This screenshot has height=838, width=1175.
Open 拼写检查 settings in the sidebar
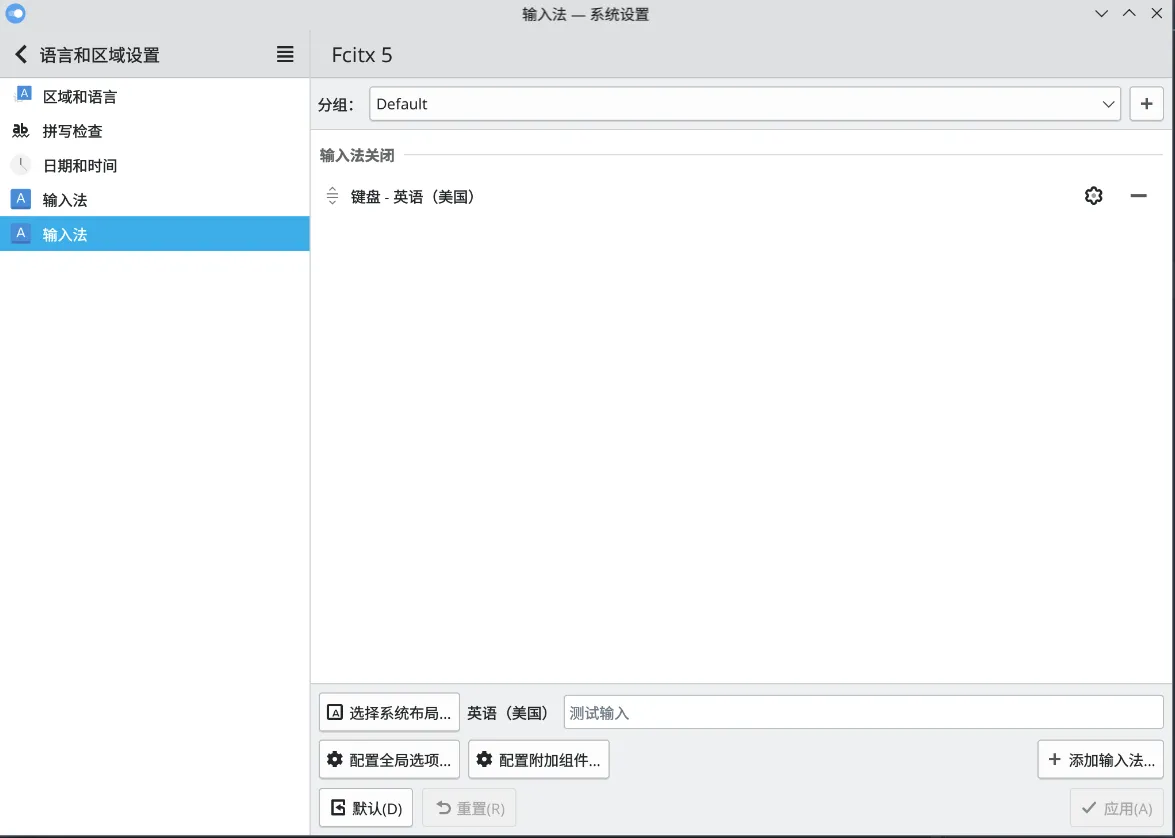(72, 131)
